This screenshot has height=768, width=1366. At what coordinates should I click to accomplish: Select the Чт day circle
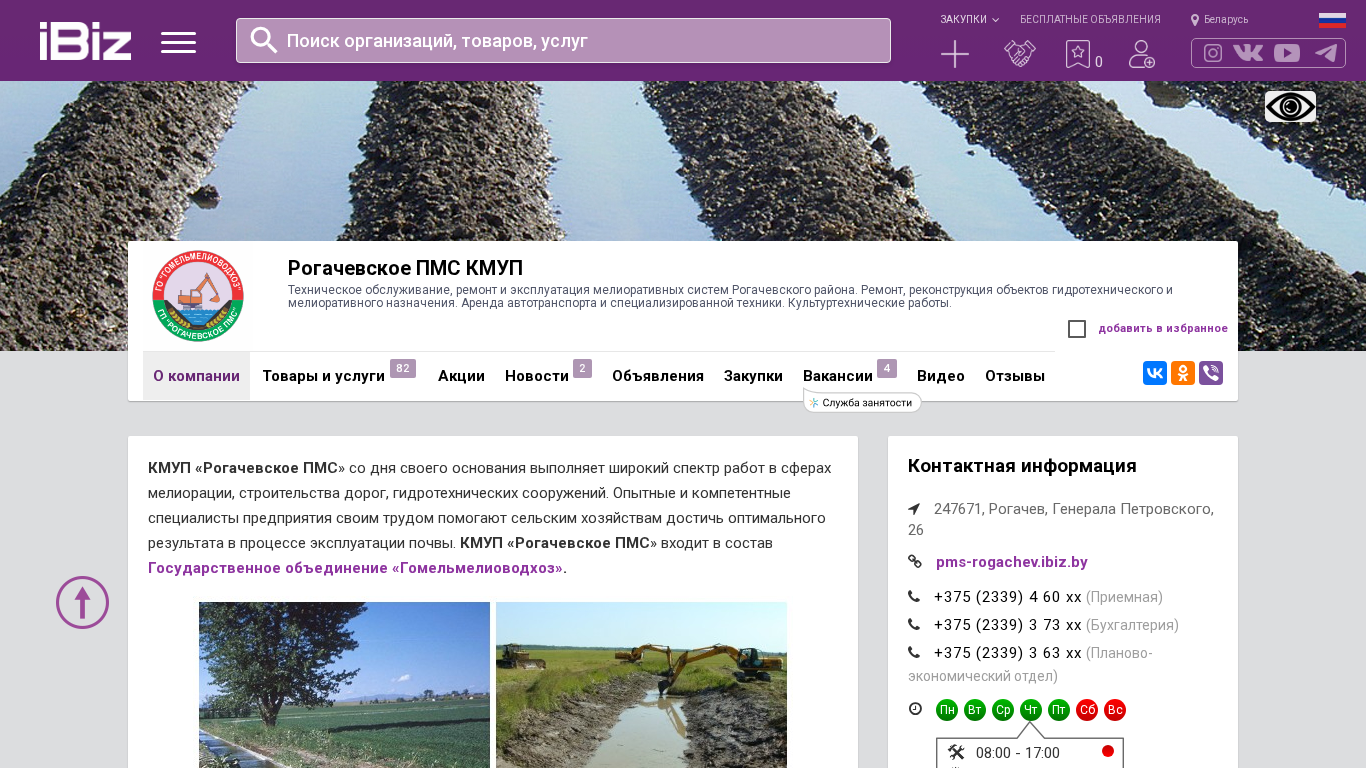[1031, 710]
